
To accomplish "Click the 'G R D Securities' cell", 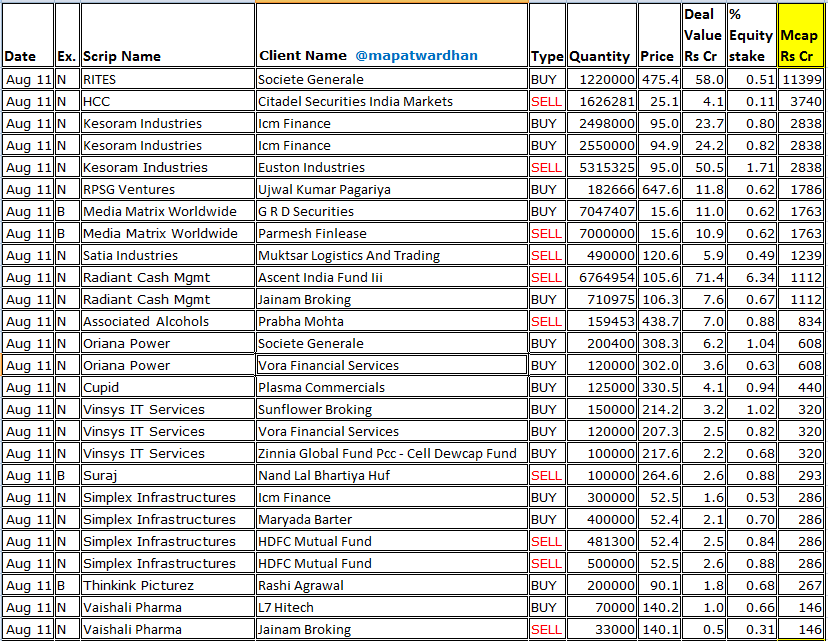I will tap(392, 211).
